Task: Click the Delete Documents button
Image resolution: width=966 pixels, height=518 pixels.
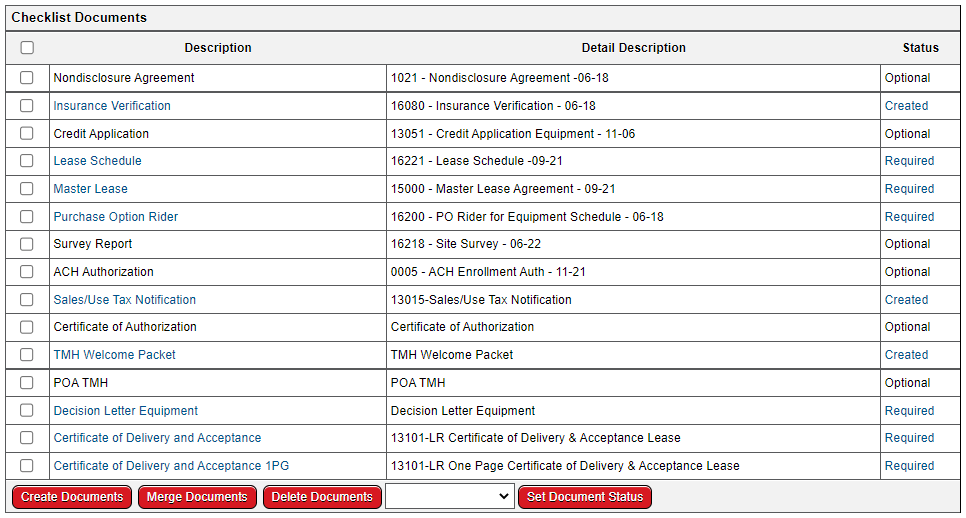Action: point(322,497)
